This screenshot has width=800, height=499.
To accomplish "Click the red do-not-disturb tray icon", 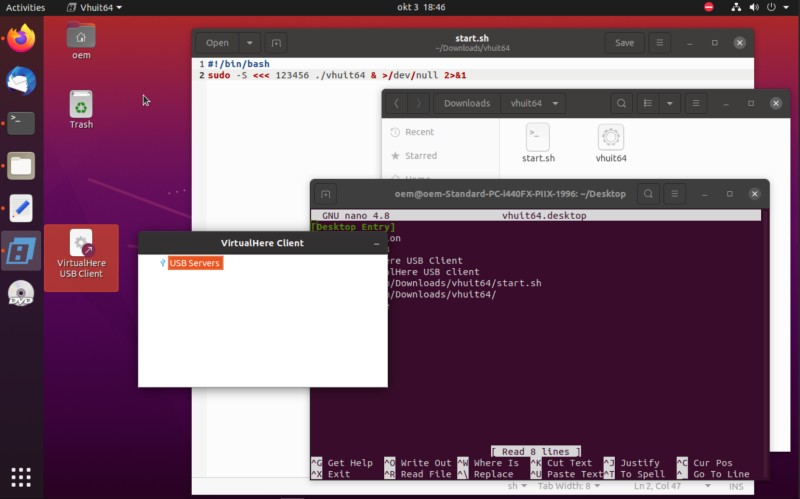I will (709, 7).
